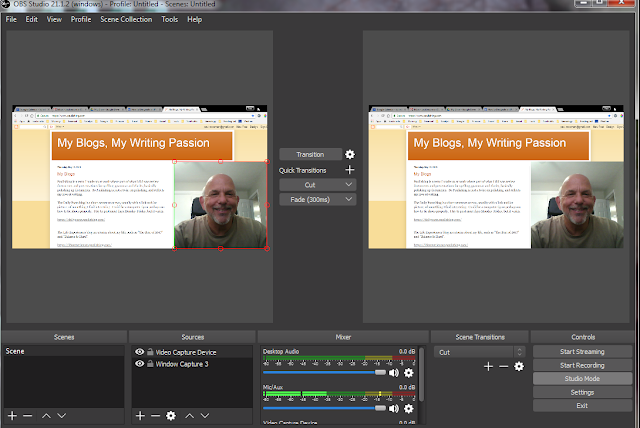
Task: Click Scene Transitions combo stepper arrows
Action: click(519, 352)
